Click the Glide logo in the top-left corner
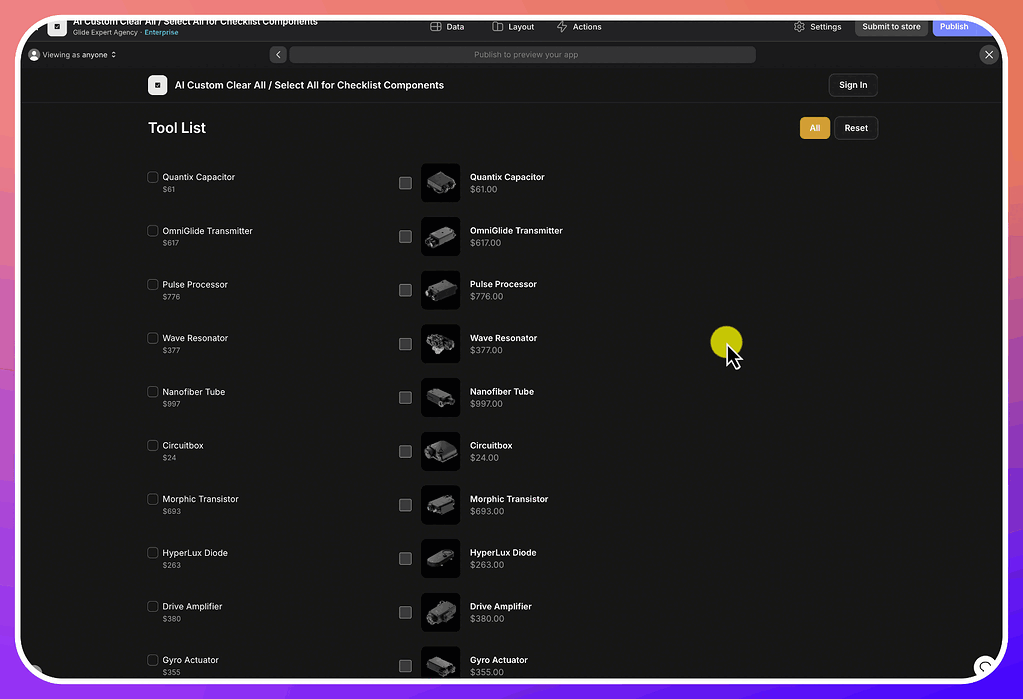This screenshot has width=1023, height=699. 57,27
